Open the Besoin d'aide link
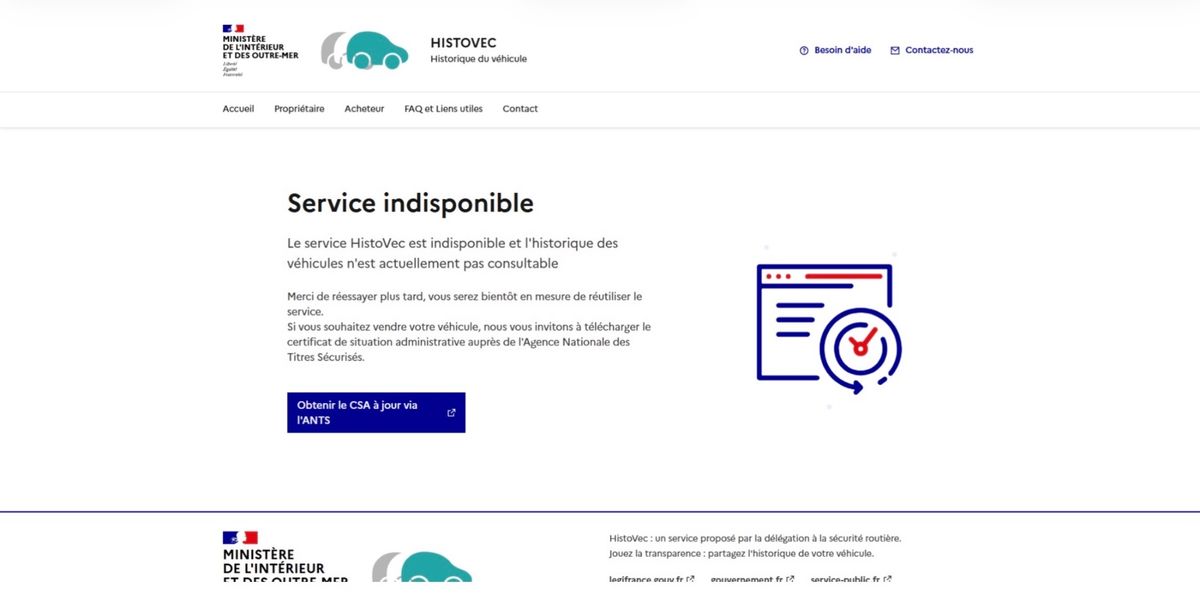This screenshot has width=1200, height=606. tap(835, 50)
